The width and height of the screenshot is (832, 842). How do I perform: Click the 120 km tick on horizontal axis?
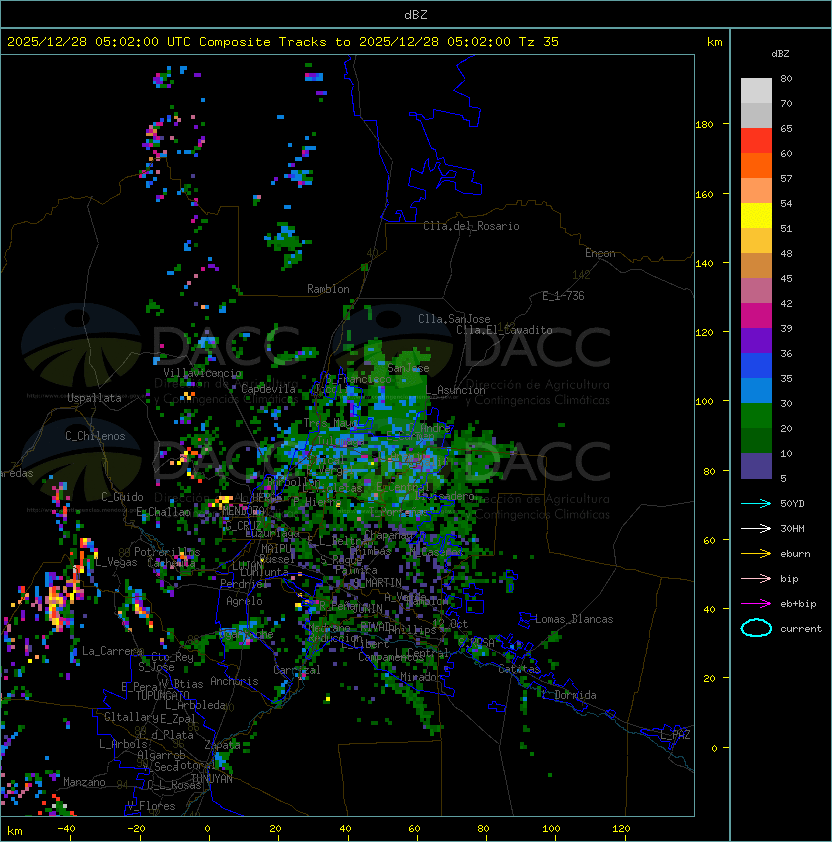[x=621, y=829]
